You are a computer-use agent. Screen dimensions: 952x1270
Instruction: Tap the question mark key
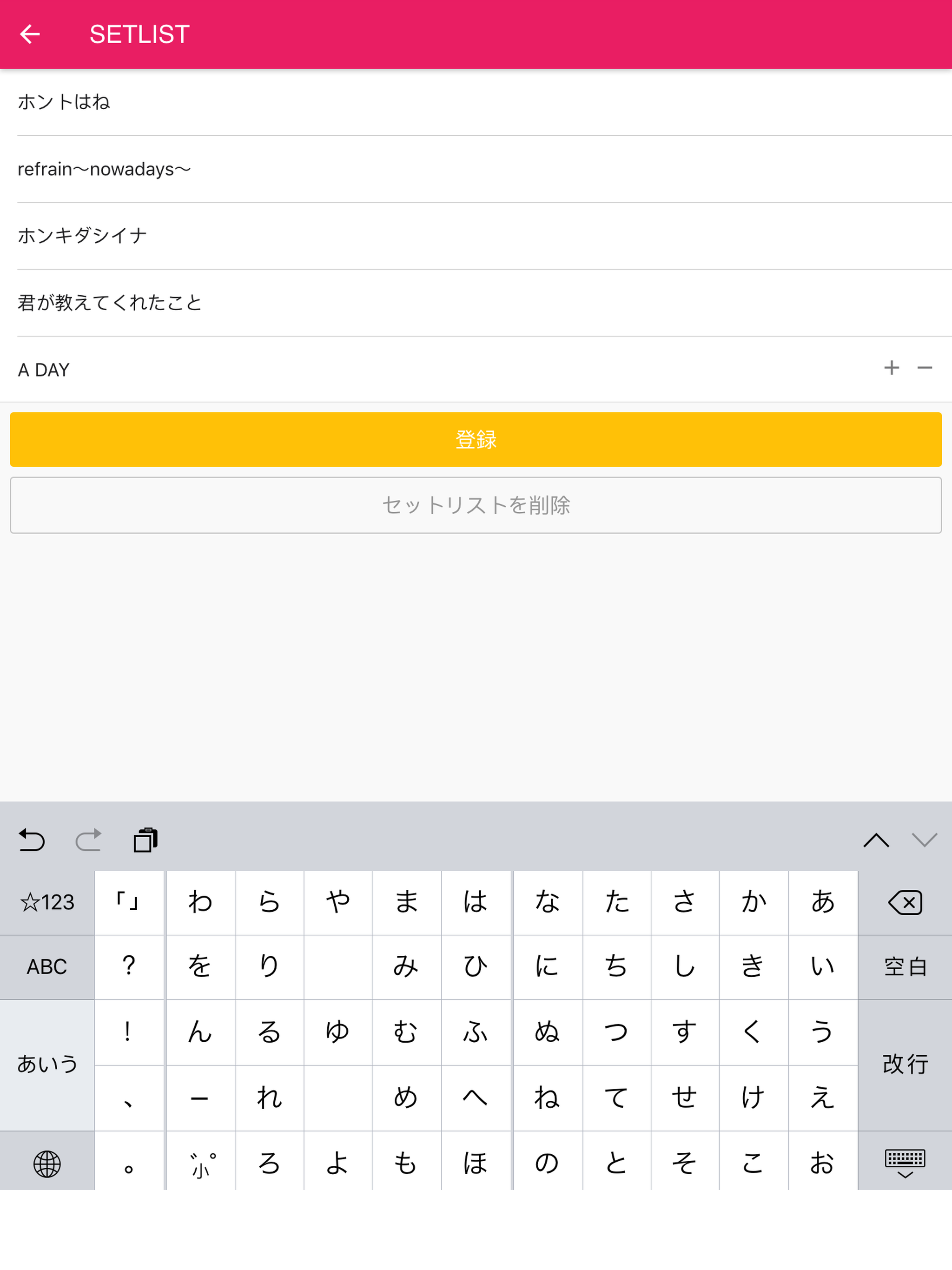[x=129, y=967]
